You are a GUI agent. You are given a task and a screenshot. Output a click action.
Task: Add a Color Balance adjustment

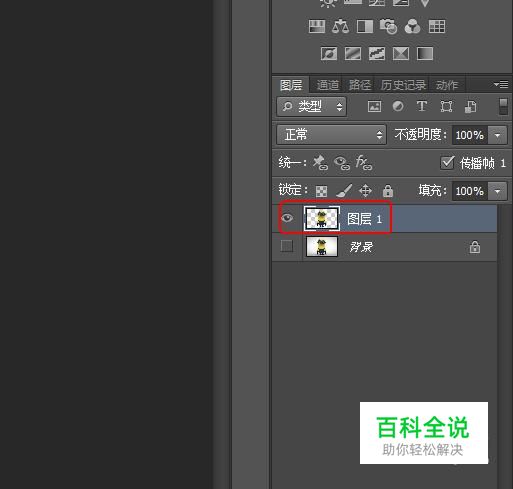[x=341, y=26]
